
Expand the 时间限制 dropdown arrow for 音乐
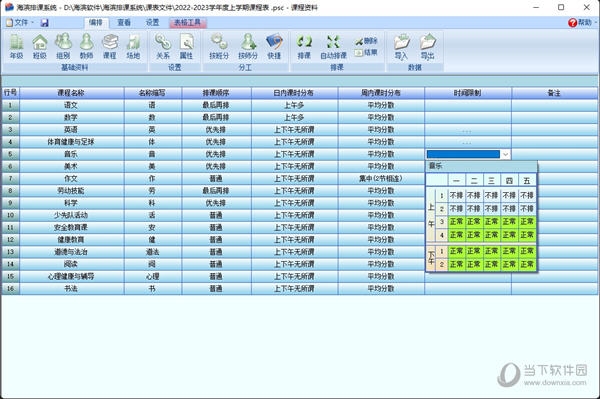[505, 154]
